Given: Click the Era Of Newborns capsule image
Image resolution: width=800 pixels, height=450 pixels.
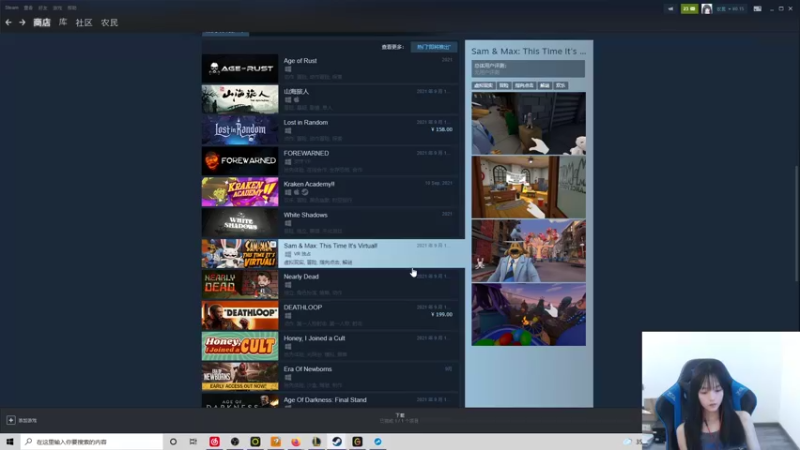Looking at the screenshot, I should pos(240,377).
